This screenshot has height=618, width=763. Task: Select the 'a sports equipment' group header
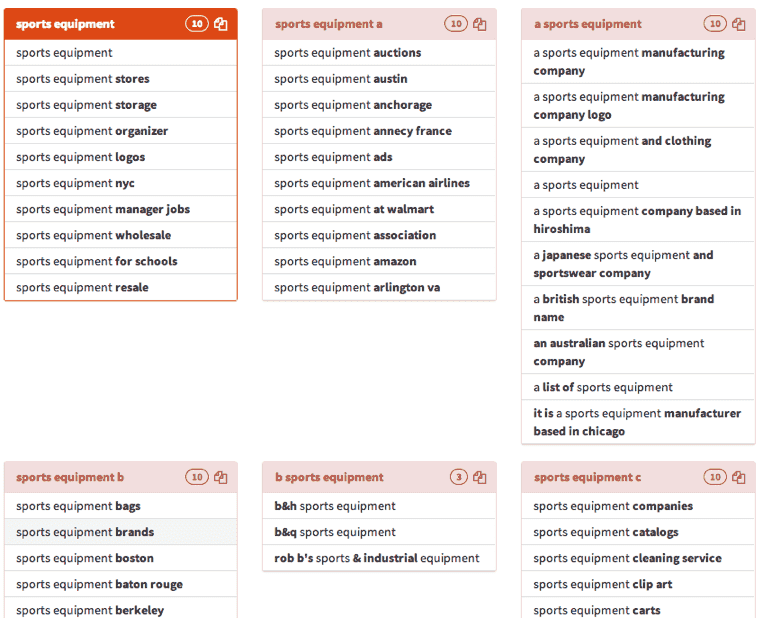click(x=638, y=24)
